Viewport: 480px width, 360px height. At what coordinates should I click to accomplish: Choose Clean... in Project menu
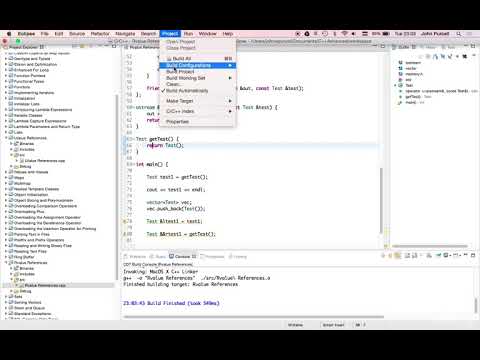point(198,84)
